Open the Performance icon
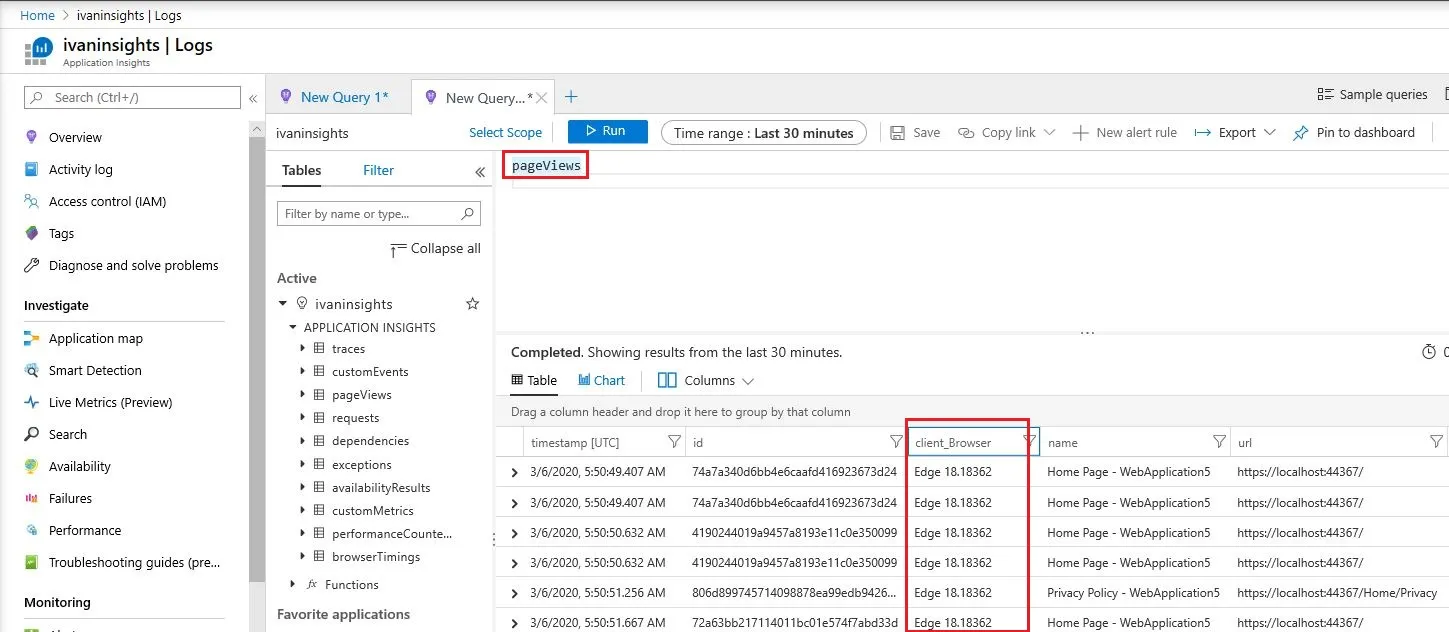 point(31,530)
